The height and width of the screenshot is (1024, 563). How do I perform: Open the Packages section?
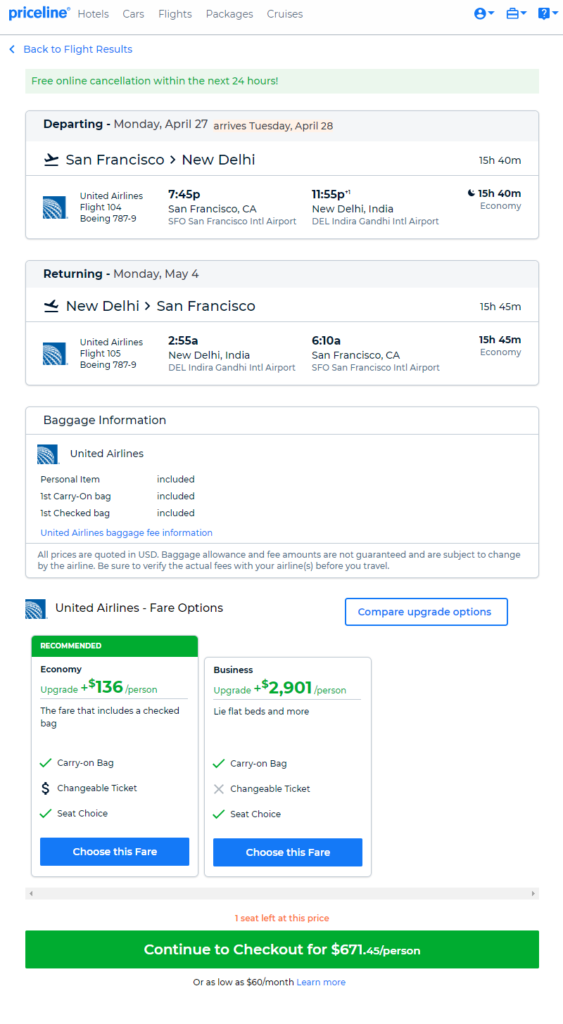tap(229, 14)
